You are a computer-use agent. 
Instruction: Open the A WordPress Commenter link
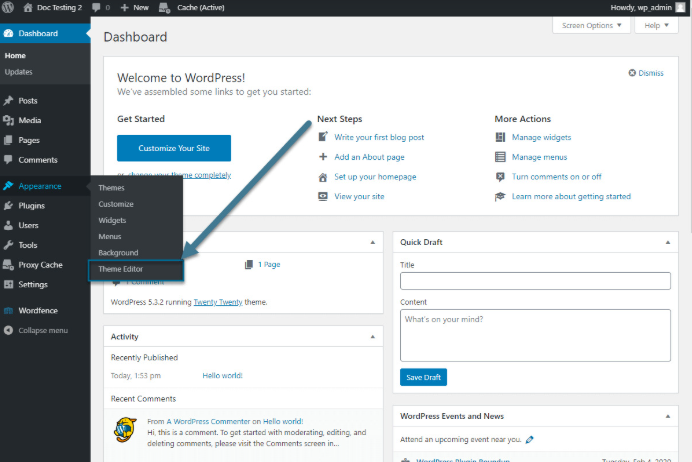[x=208, y=421]
